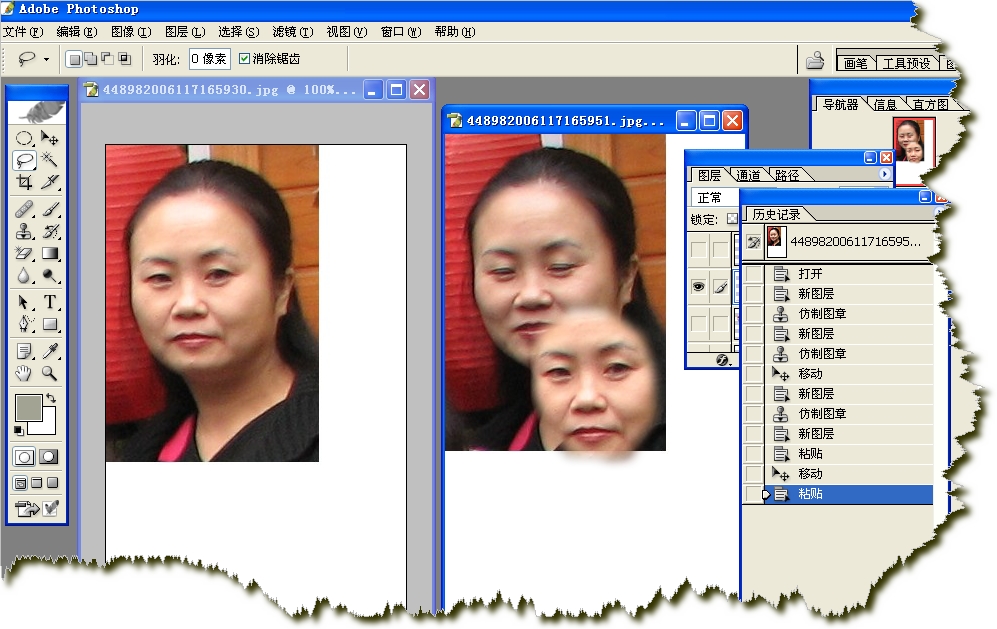Click the Move tool in the toolbox
This screenshot has height=629, width=997.
[x=49, y=138]
